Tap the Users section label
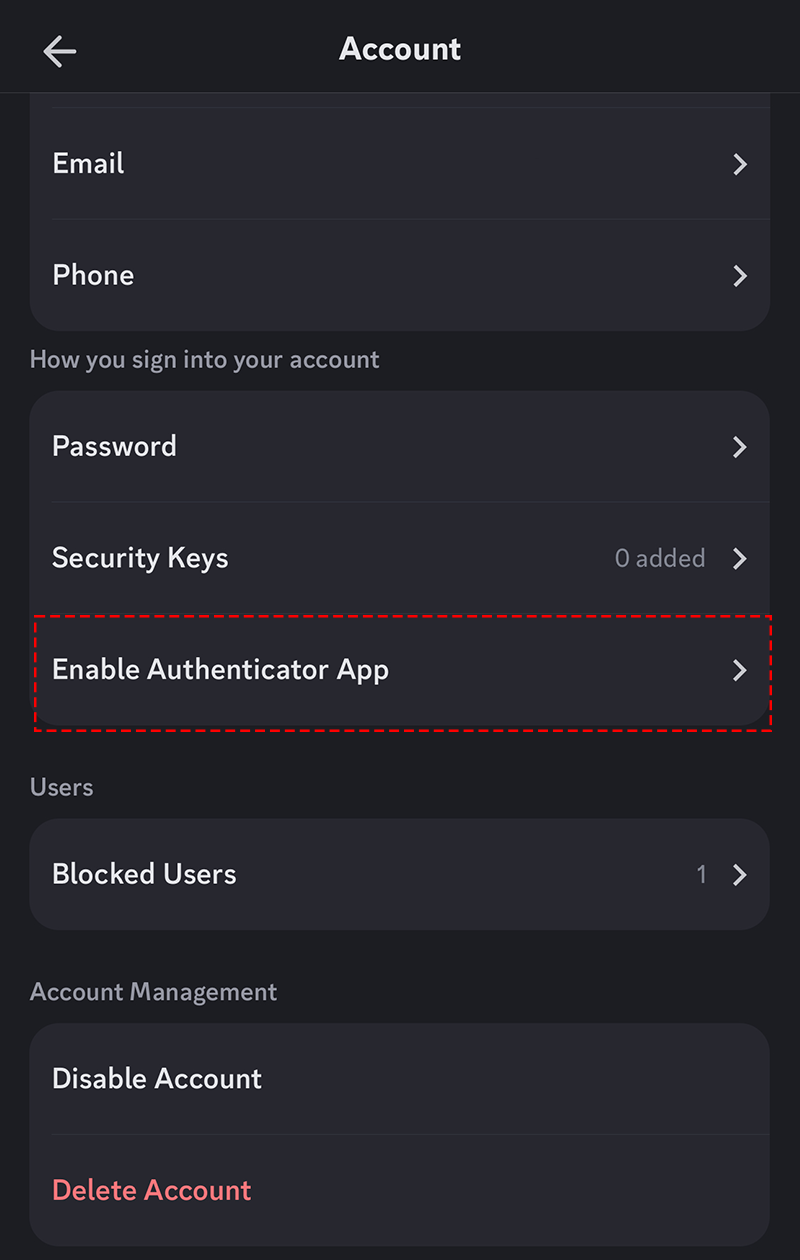The height and width of the screenshot is (1260, 800). 61,787
